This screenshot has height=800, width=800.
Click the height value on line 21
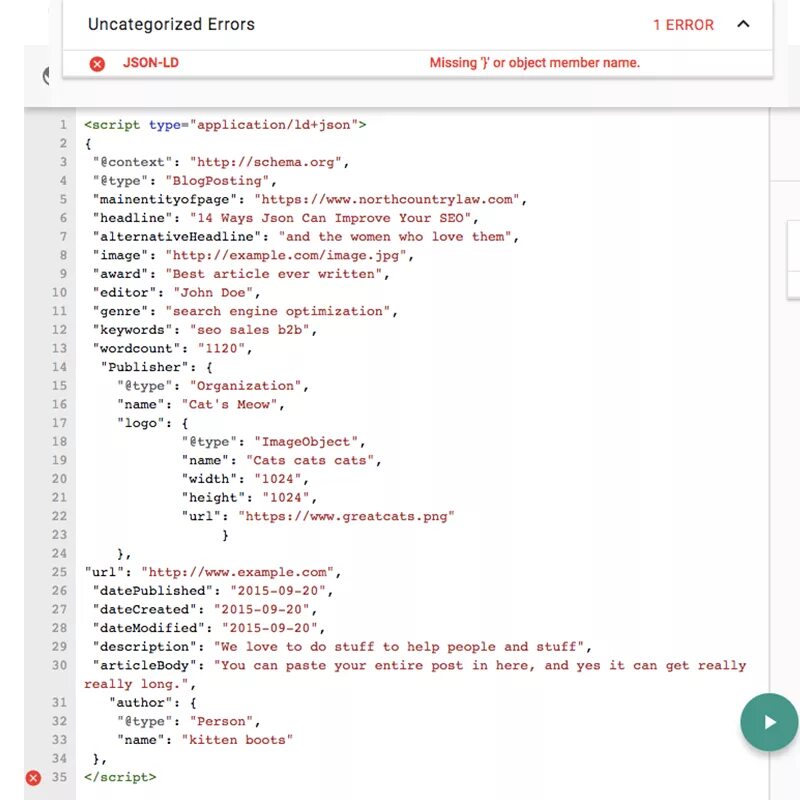(x=286, y=497)
